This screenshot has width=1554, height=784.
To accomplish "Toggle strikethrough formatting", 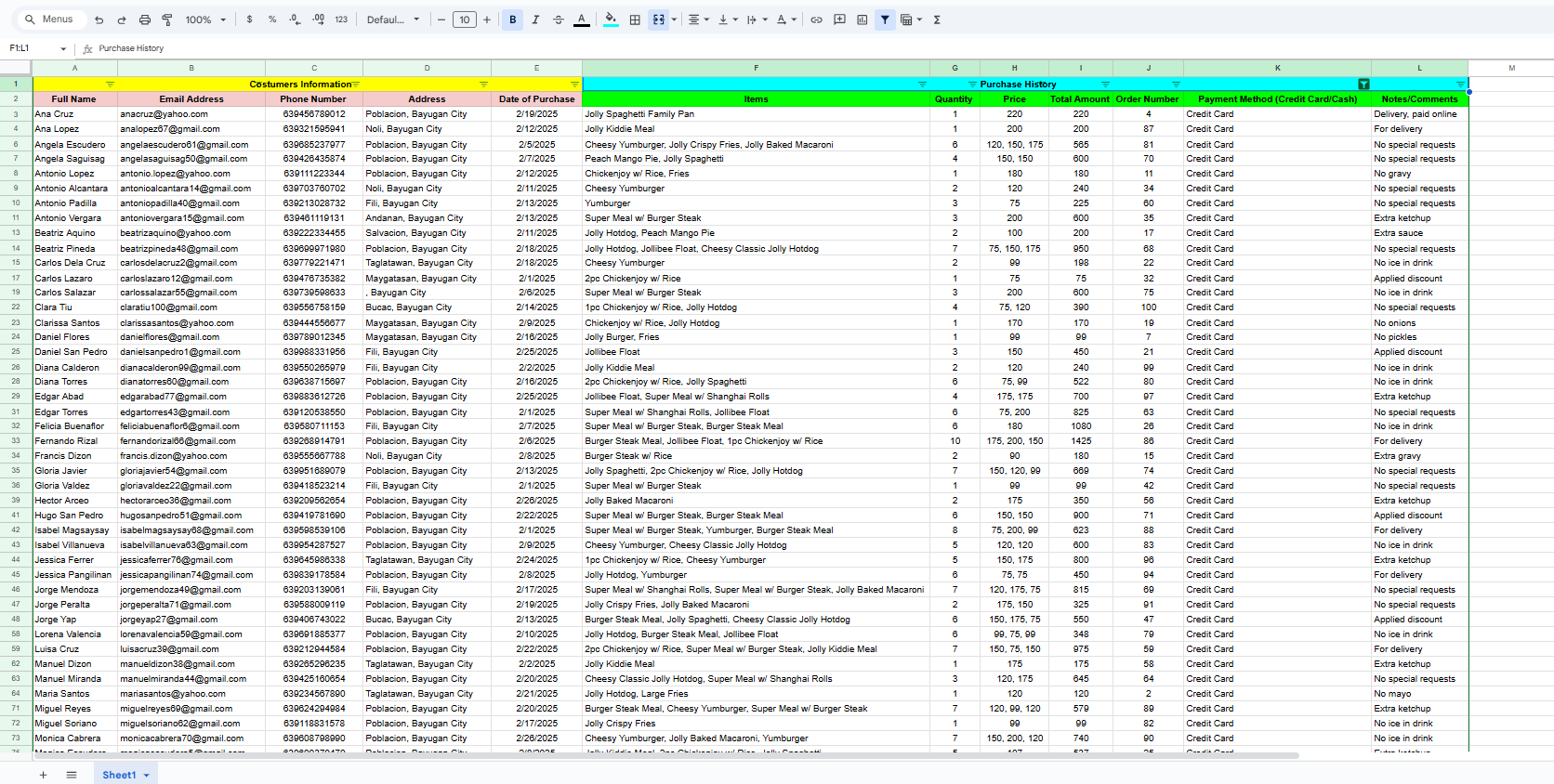I will tap(559, 20).
